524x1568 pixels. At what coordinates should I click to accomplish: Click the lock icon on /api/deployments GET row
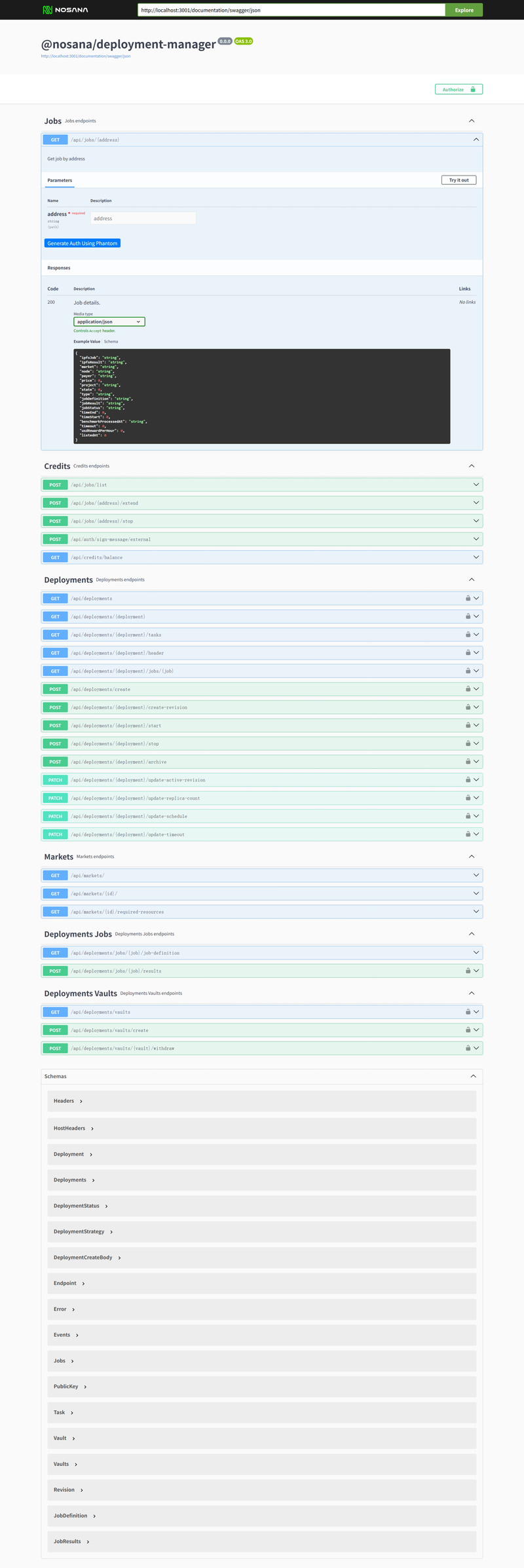(x=468, y=598)
